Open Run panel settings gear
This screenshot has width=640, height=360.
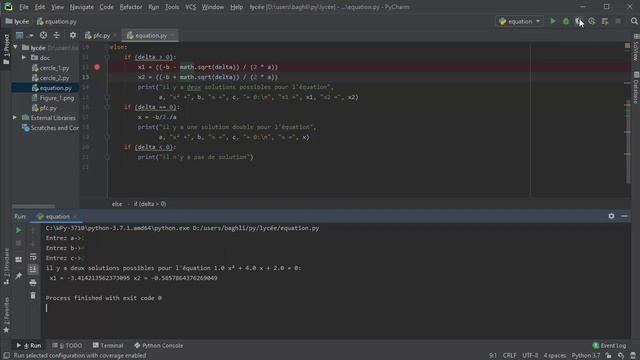(x=611, y=216)
